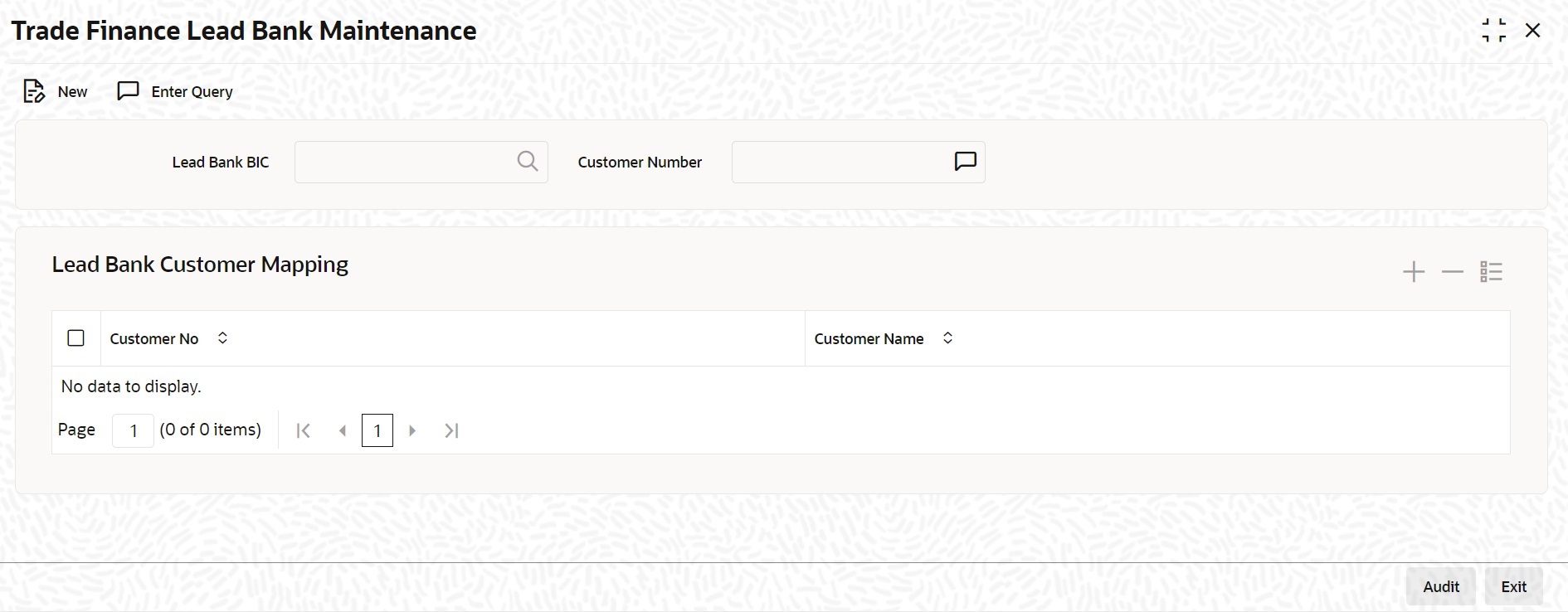Toggle the select-all rows checkbox
Image resolution: width=1568 pixels, height=612 pixels.
[75, 338]
